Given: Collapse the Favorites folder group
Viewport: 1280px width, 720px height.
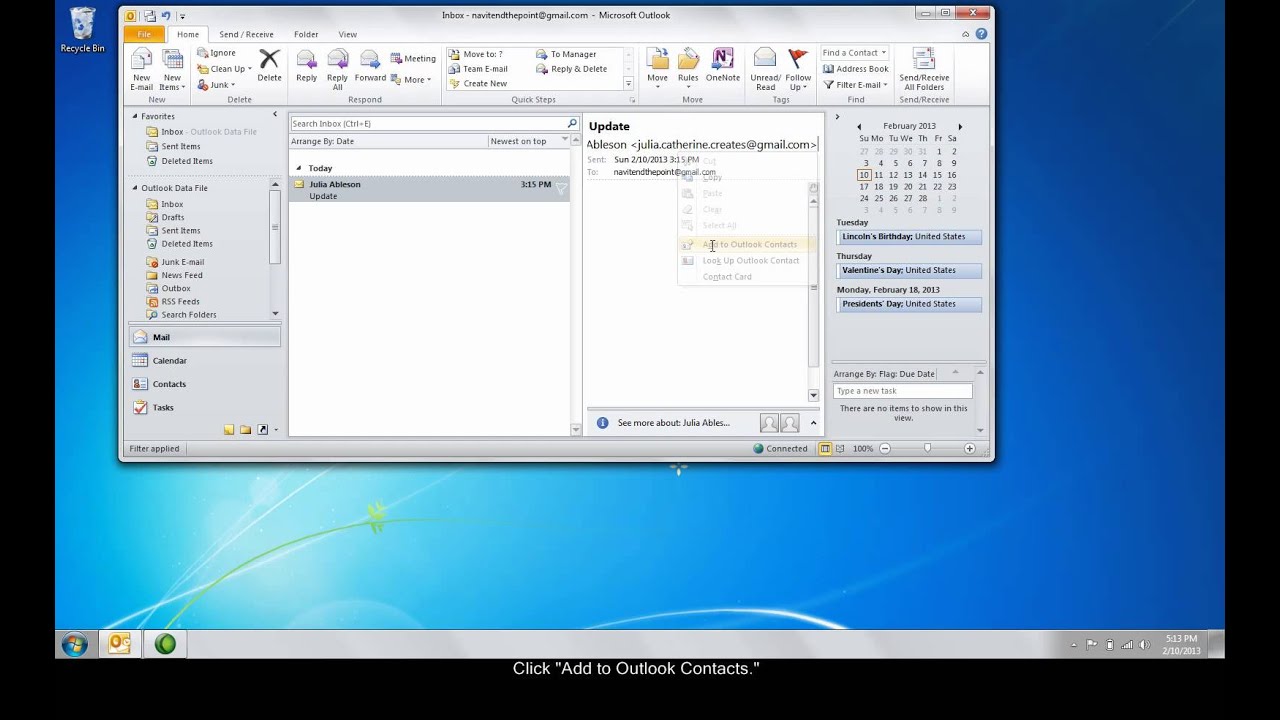Looking at the screenshot, I should click(135, 116).
